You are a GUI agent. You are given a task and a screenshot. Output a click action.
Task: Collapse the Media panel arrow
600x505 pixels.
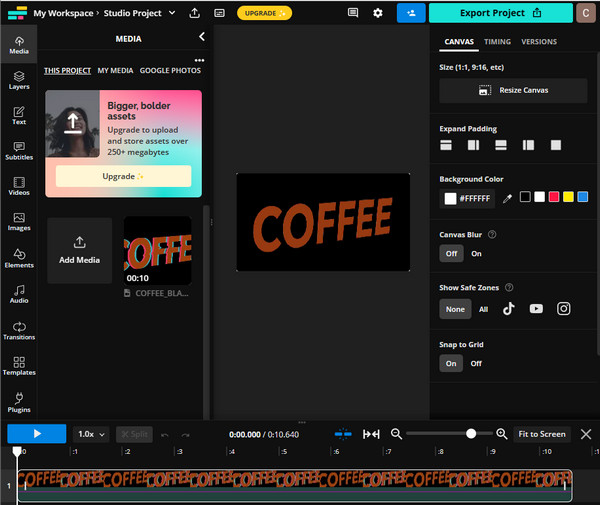[x=202, y=37]
